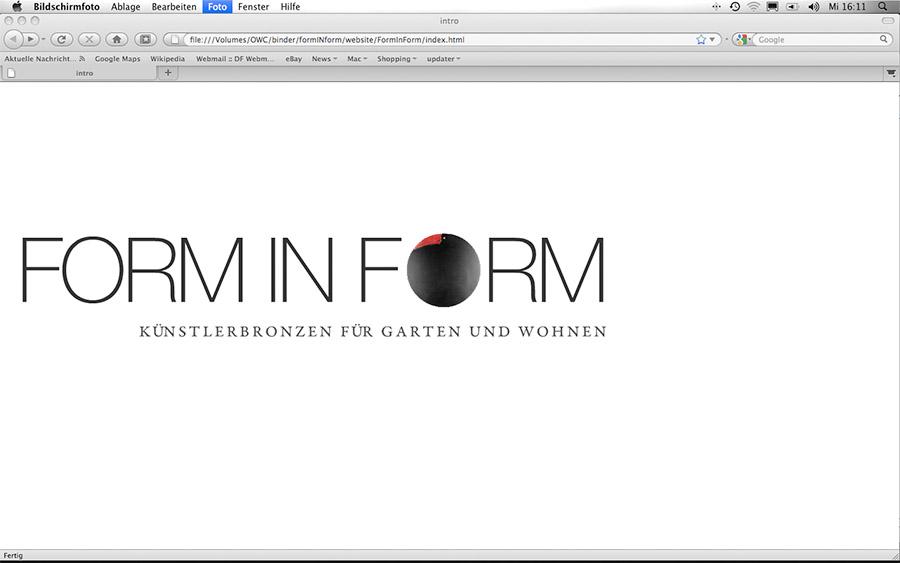Expand the News bookmarks folder
This screenshot has height=563, width=900.
click(324, 59)
